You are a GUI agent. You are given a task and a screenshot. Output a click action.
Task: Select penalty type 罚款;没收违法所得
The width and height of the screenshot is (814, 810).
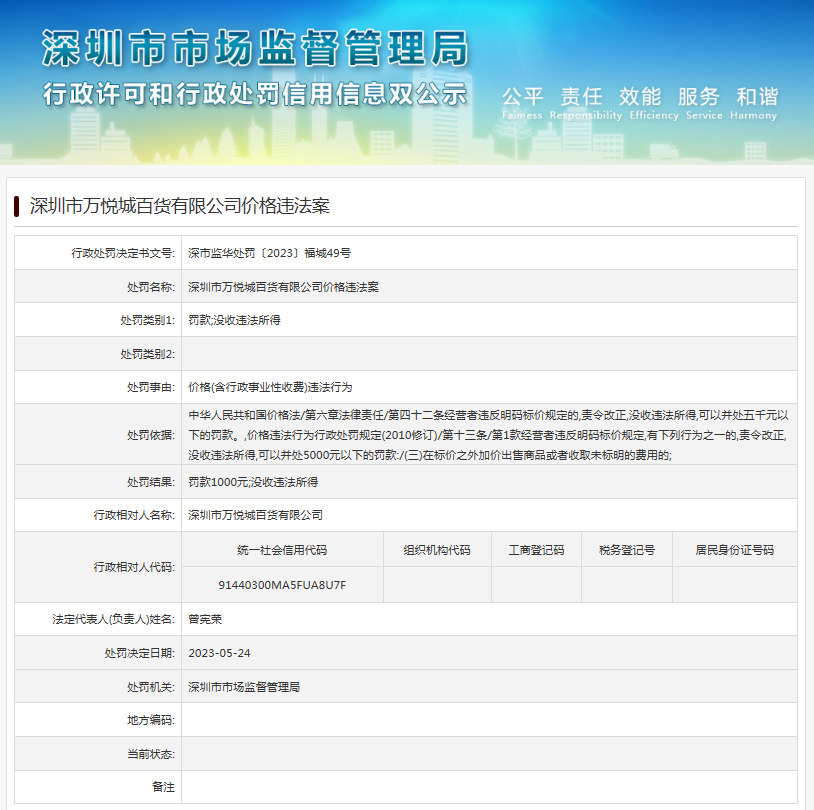tap(234, 320)
